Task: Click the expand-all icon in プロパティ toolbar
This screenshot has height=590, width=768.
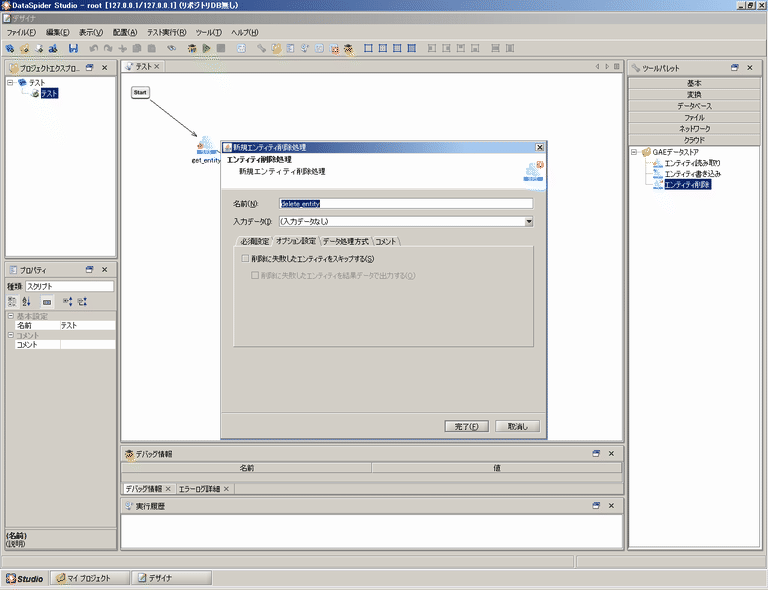Action: pyautogui.click(x=68, y=302)
